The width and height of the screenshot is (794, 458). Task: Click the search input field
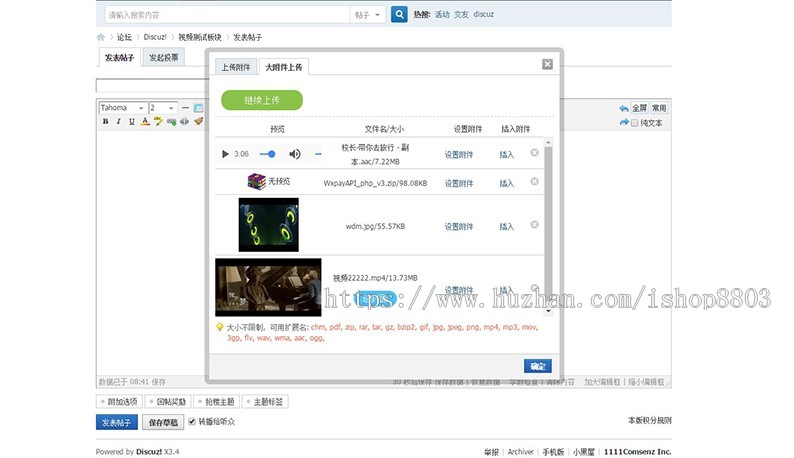(227, 15)
